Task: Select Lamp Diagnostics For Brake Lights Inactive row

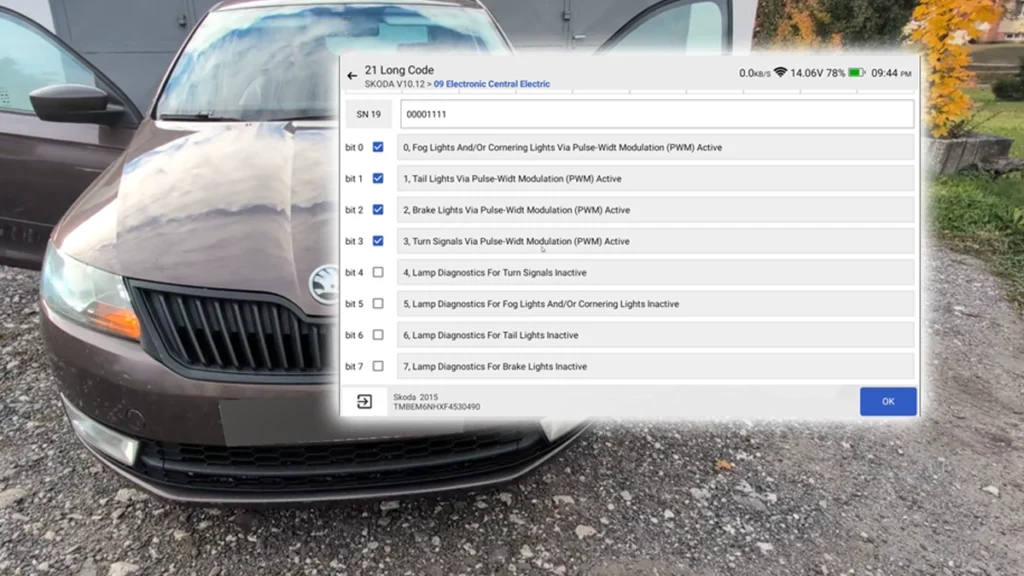Action: point(656,367)
